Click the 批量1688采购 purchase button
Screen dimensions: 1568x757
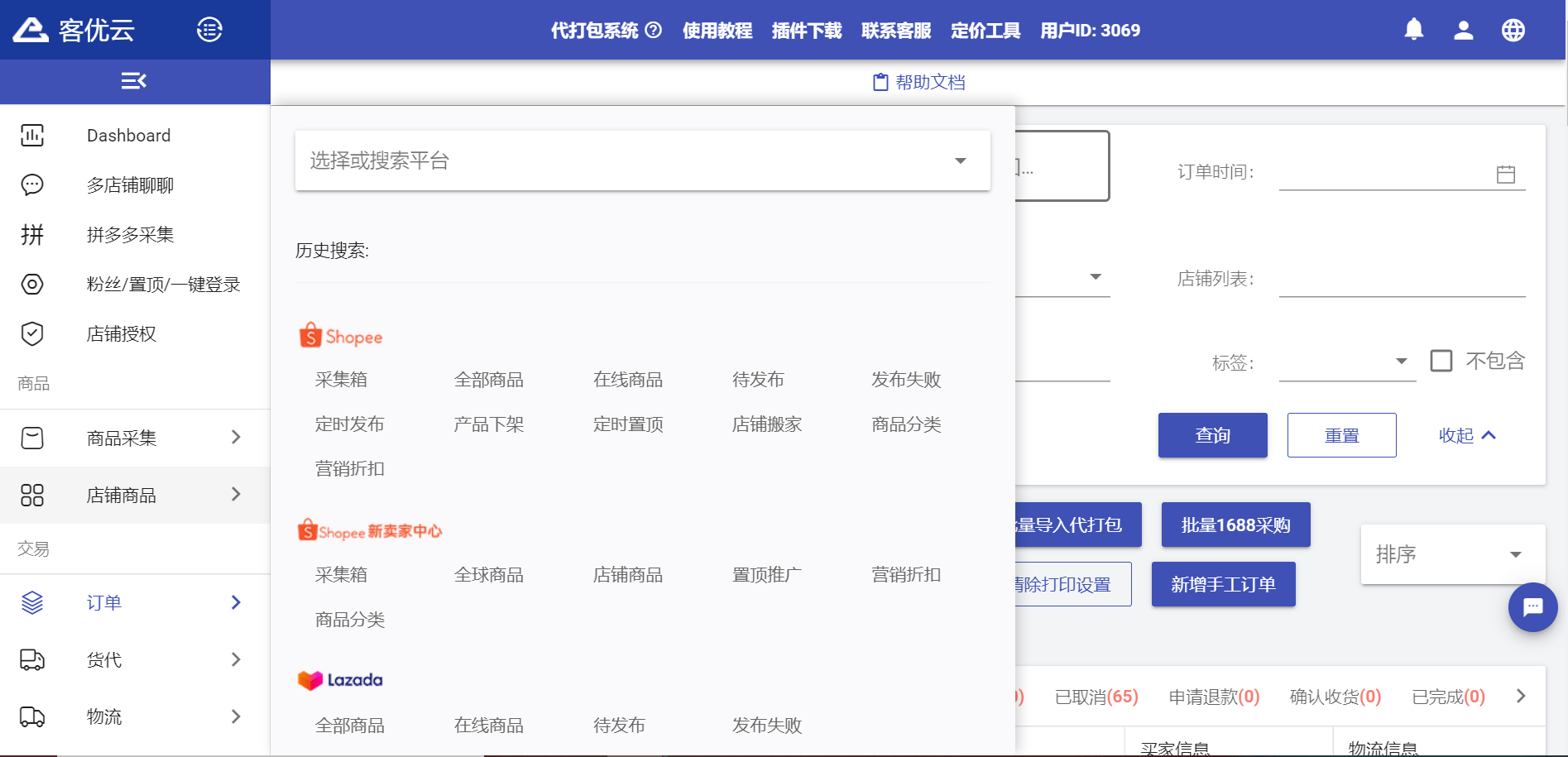tap(1235, 525)
